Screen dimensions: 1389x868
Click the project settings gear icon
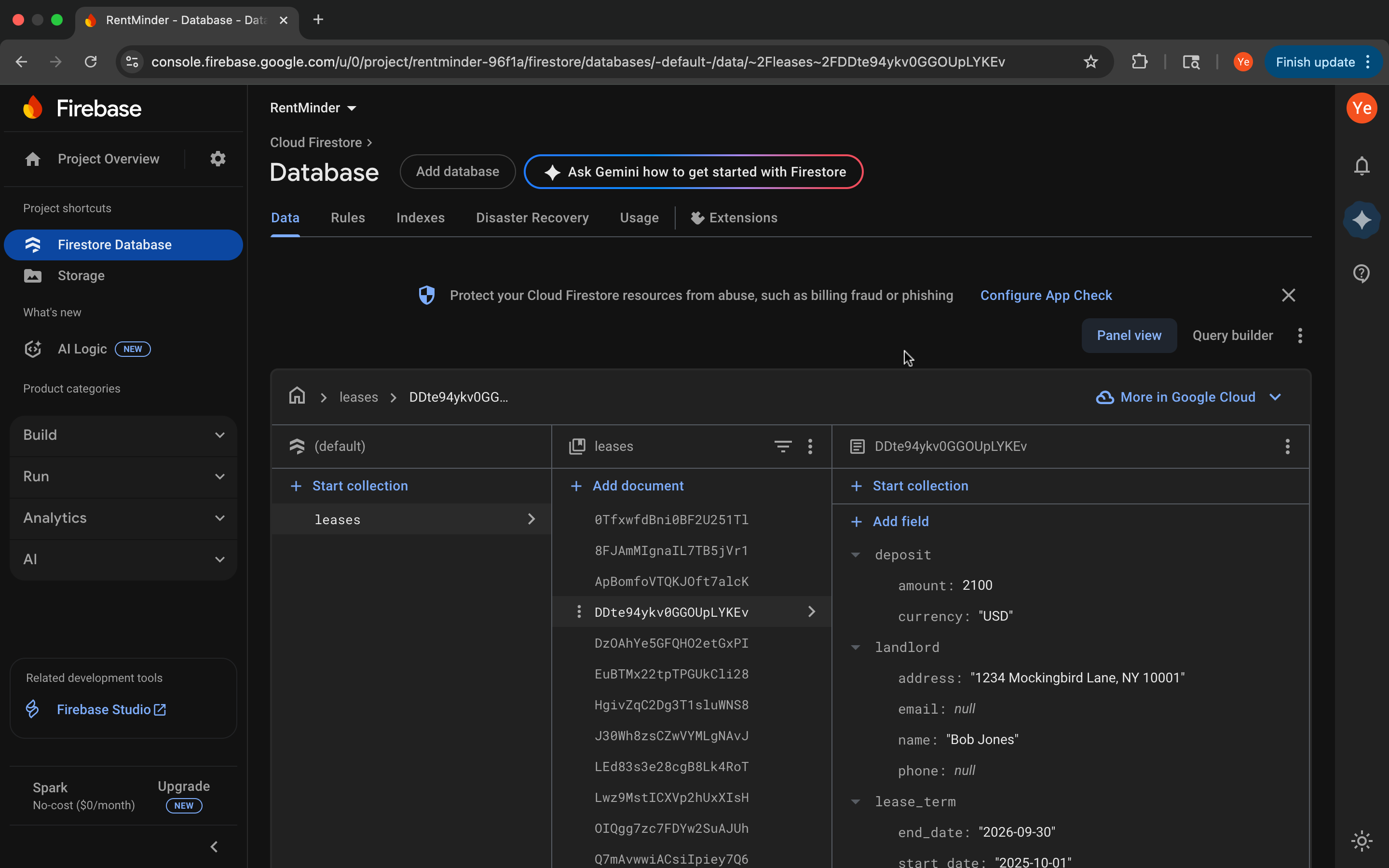[x=218, y=159]
